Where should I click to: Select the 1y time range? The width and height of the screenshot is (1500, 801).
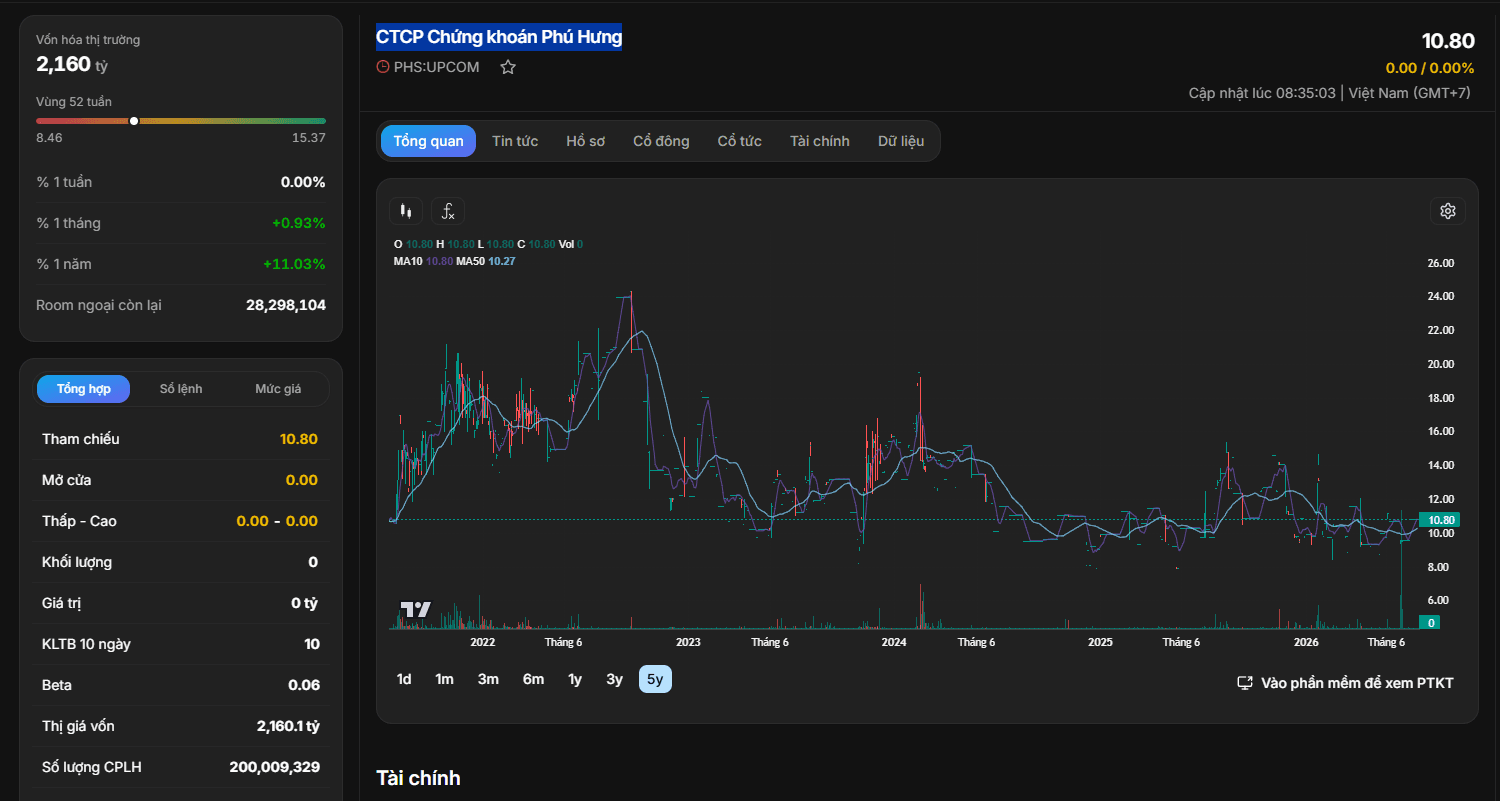tap(575, 679)
